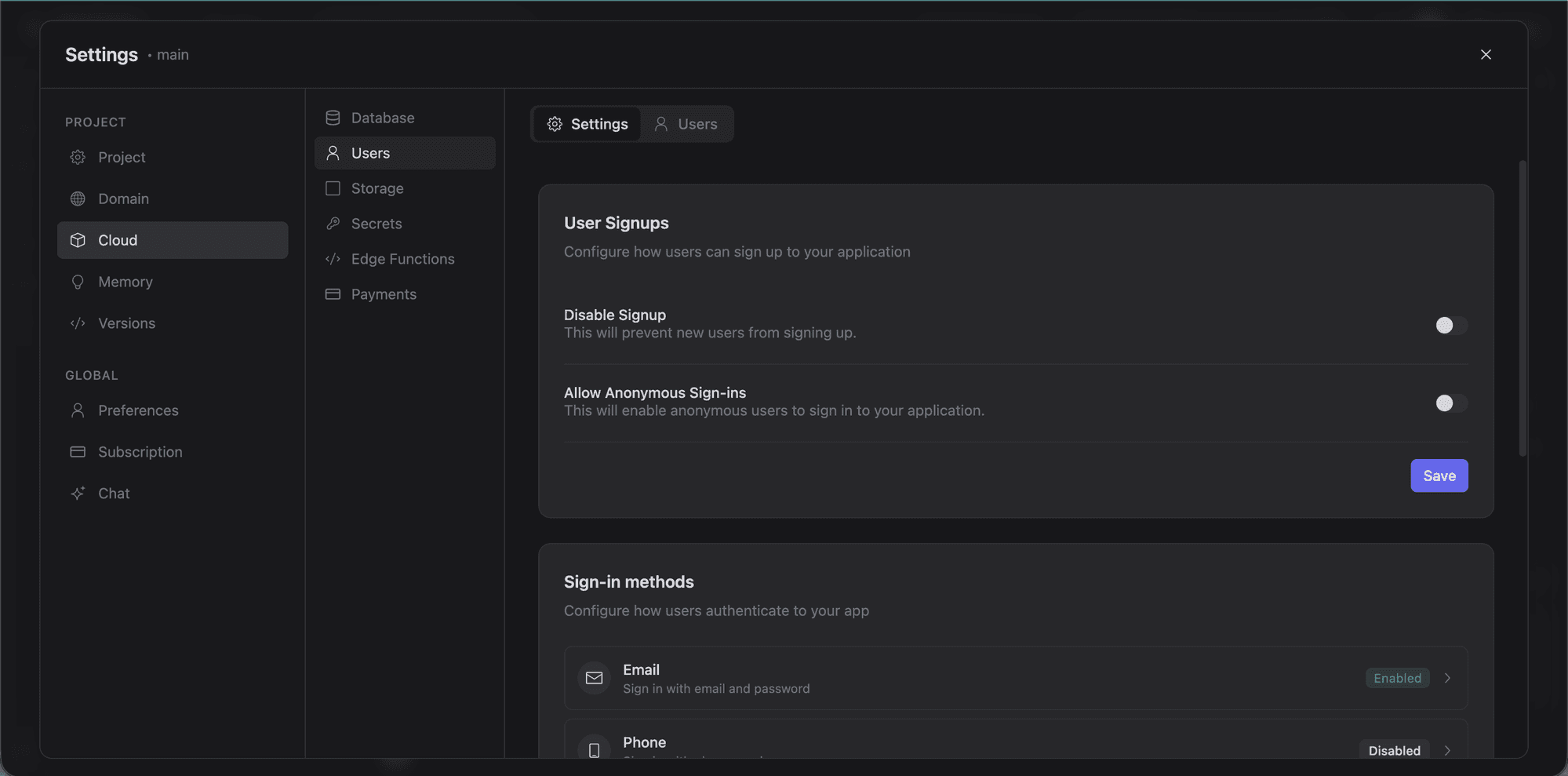1568x776 pixels.
Task: Click the Project gear icon
Action: click(x=78, y=157)
